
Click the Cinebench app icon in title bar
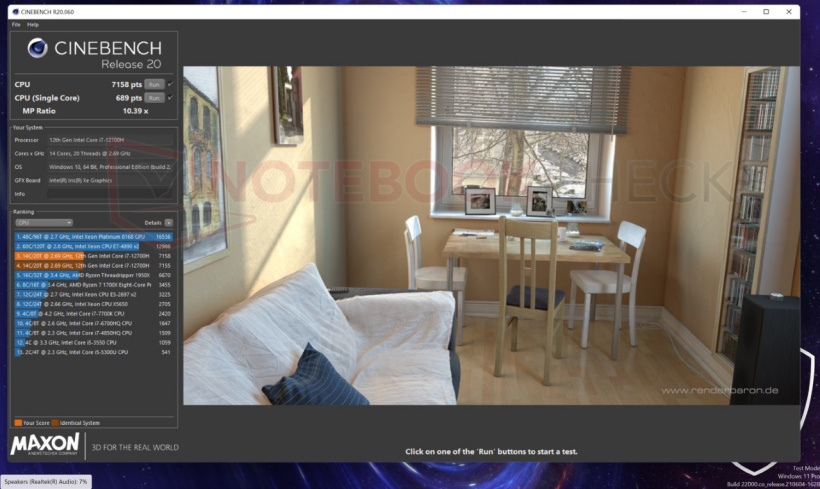(x=15, y=12)
